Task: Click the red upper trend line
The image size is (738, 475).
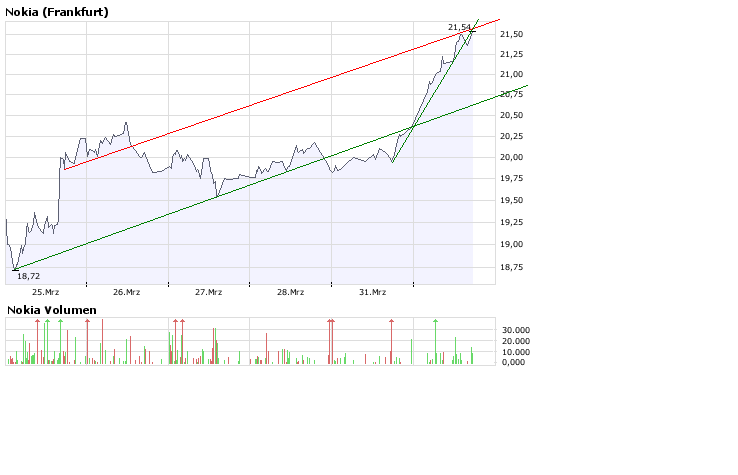Action: pos(282,94)
